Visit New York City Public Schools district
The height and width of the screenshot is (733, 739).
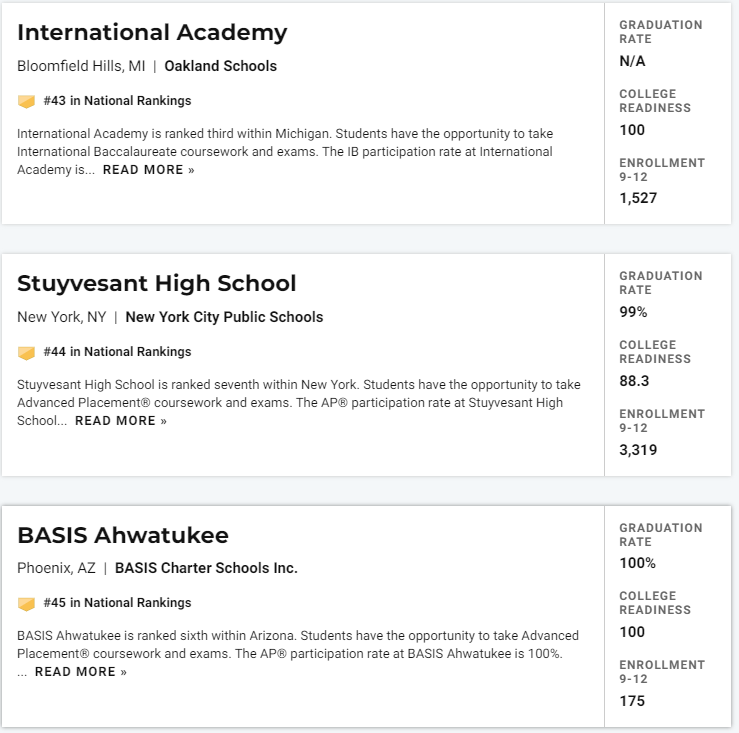(224, 317)
